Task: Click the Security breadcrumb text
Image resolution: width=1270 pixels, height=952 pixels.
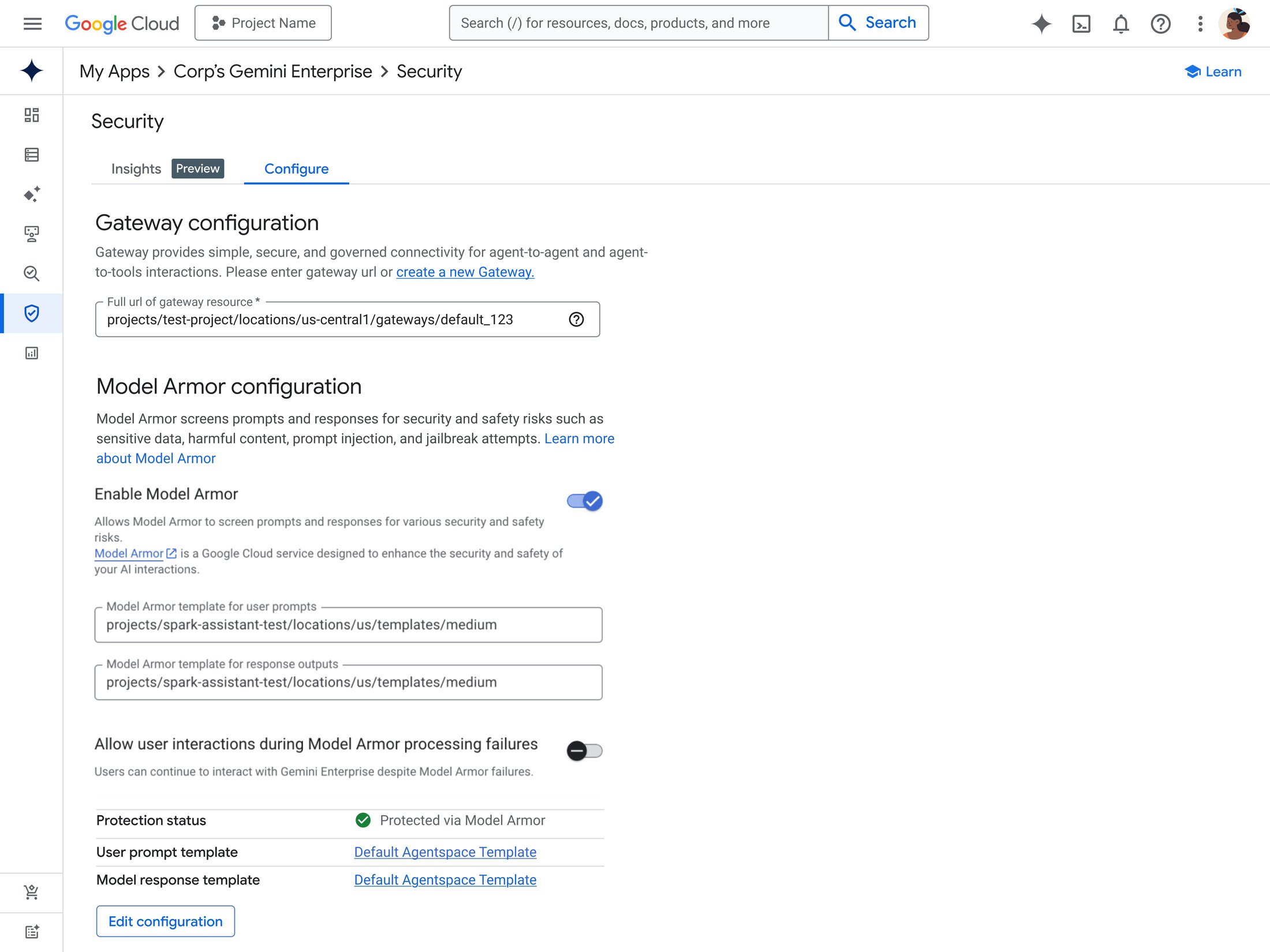Action: click(x=429, y=71)
